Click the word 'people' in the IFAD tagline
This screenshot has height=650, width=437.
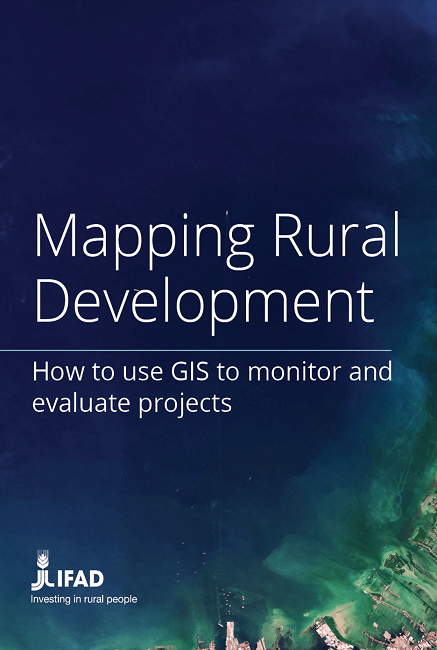122,600
